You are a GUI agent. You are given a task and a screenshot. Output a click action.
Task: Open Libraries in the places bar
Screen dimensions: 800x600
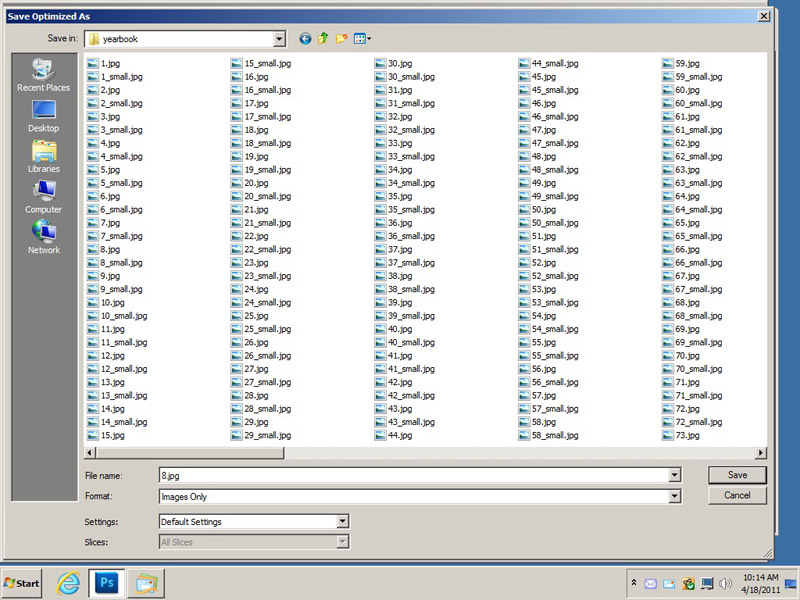43,157
